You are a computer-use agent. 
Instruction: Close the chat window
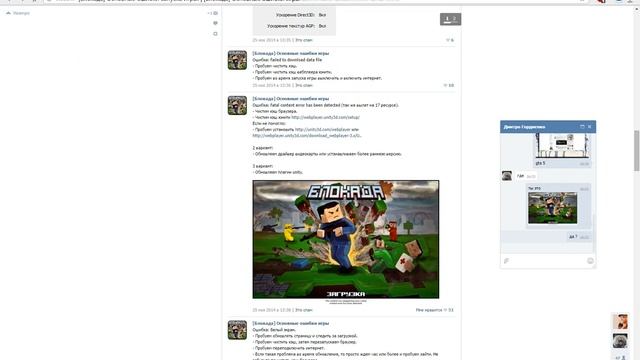(x=589, y=127)
